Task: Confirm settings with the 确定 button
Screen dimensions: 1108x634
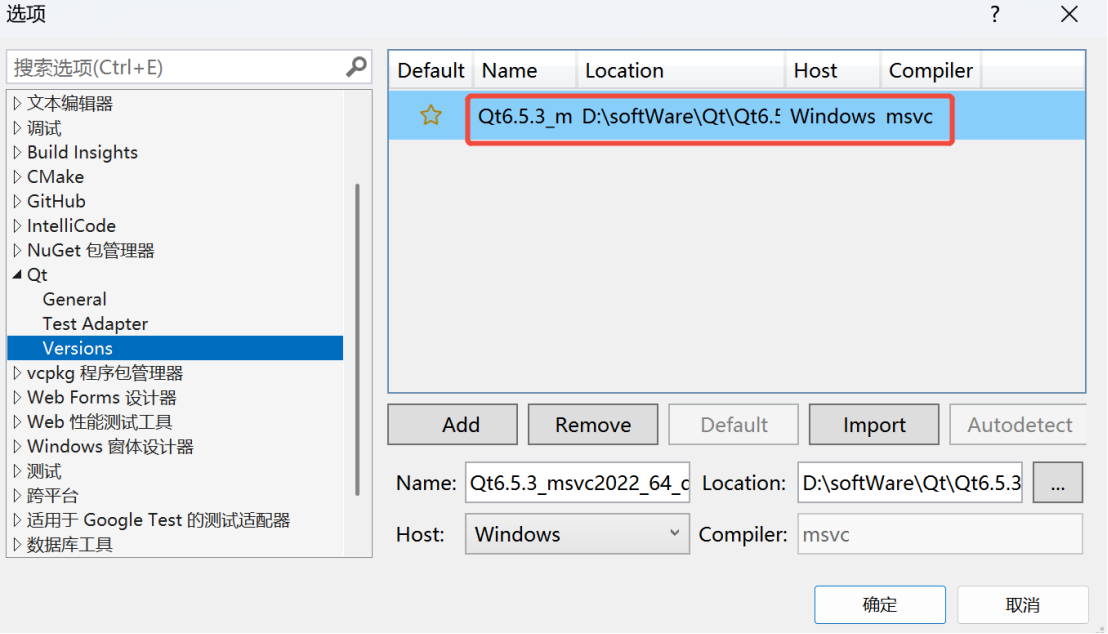Action: [x=879, y=604]
